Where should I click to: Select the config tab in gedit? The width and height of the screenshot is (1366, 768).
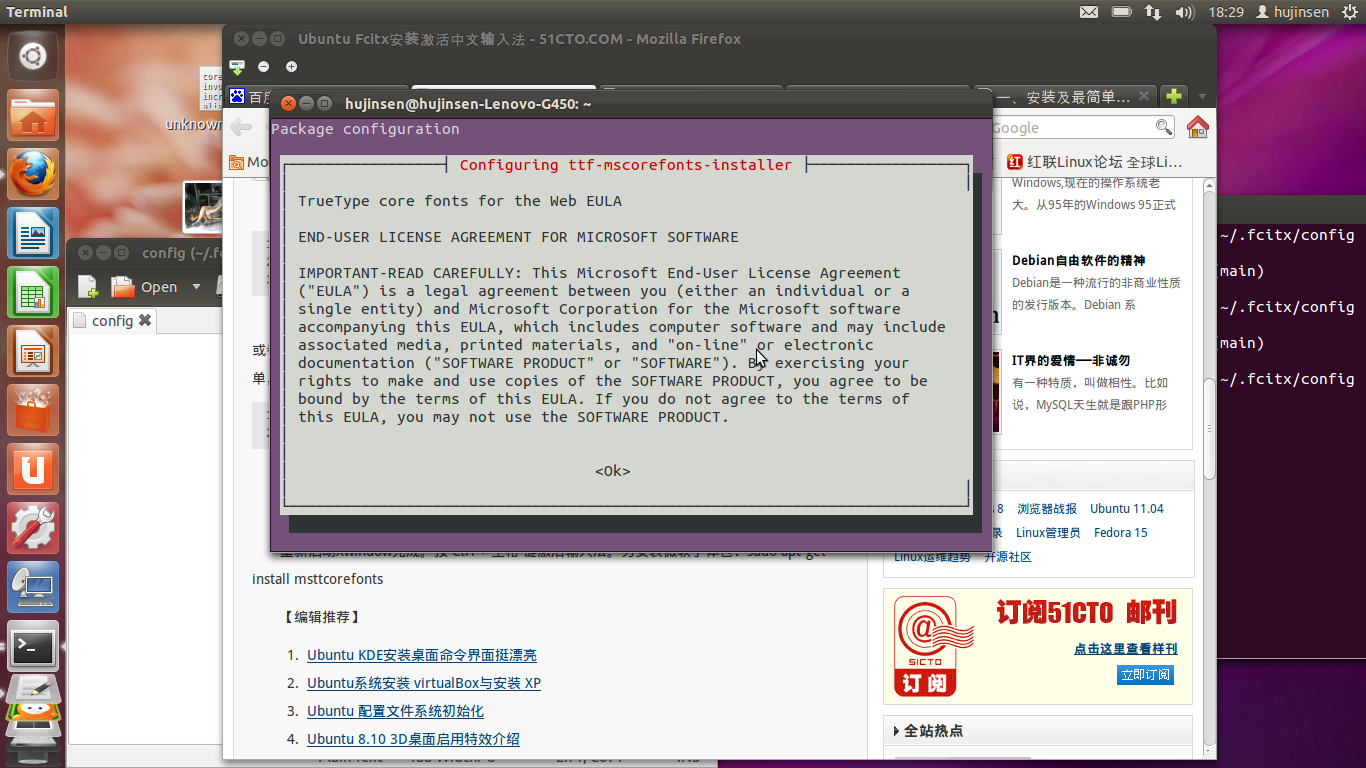click(x=112, y=320)
